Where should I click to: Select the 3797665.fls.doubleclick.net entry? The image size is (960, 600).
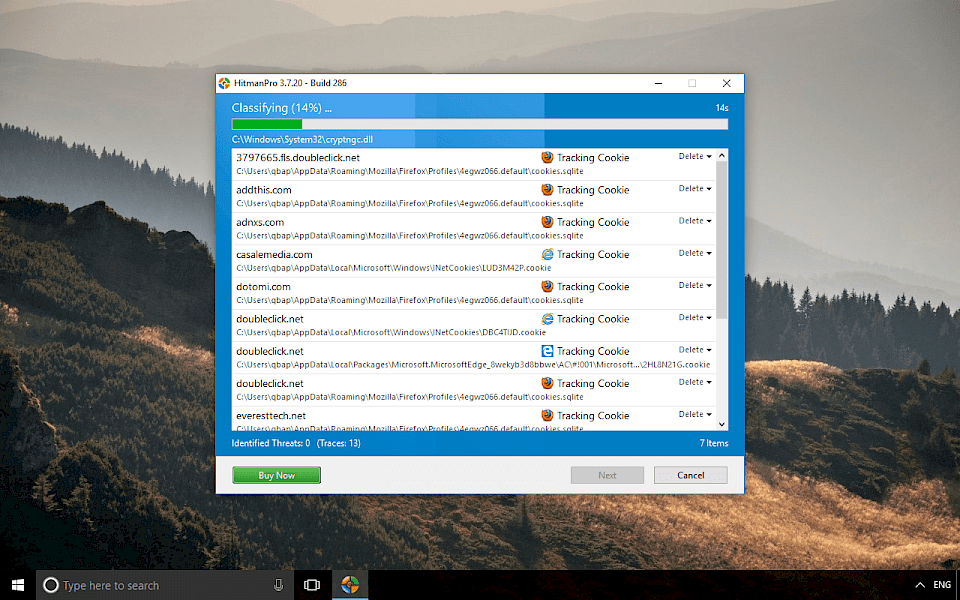(x=473, y=164)
